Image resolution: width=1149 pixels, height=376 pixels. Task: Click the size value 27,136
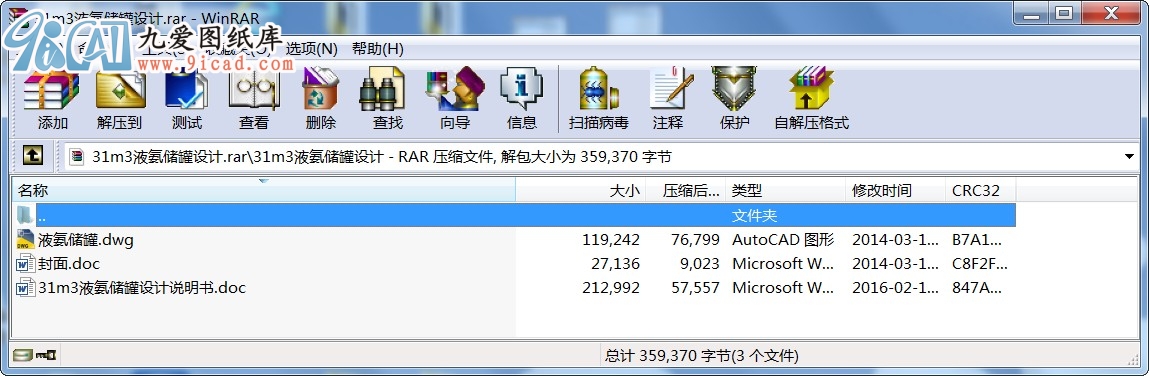[x=616, y=264]
